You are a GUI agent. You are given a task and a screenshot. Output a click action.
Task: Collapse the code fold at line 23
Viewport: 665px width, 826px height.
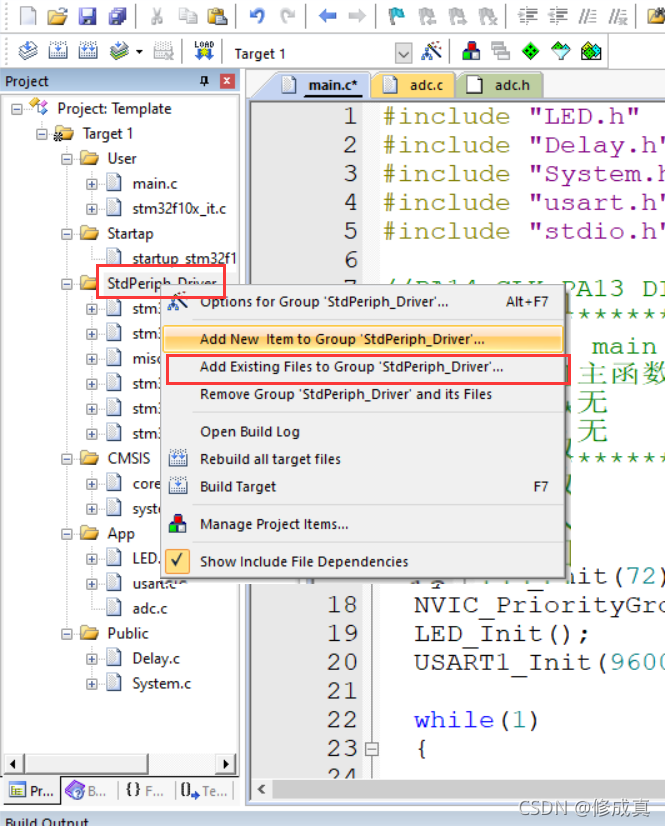tap(371, 749)
